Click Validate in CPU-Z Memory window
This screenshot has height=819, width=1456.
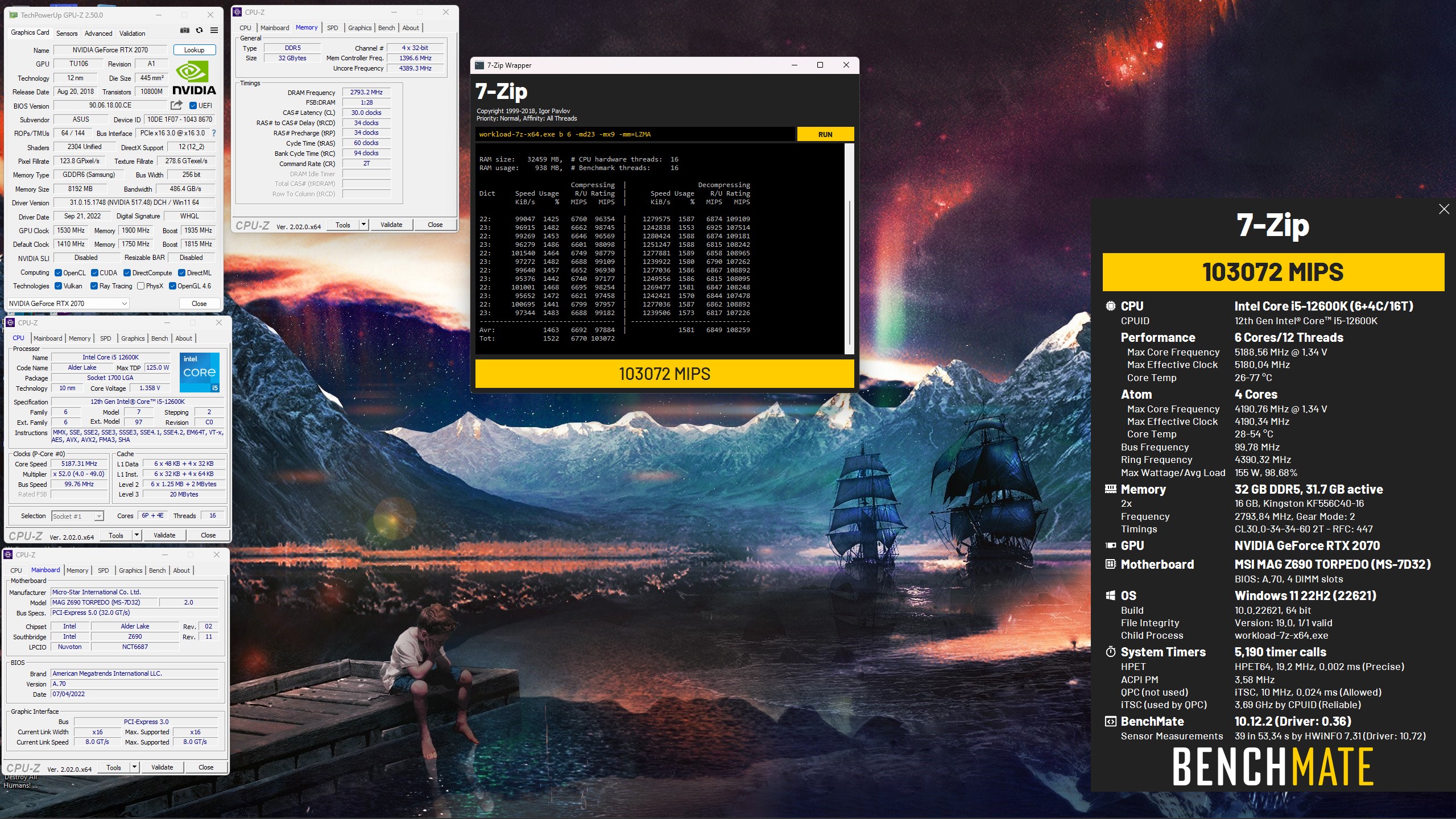(391, 225)
